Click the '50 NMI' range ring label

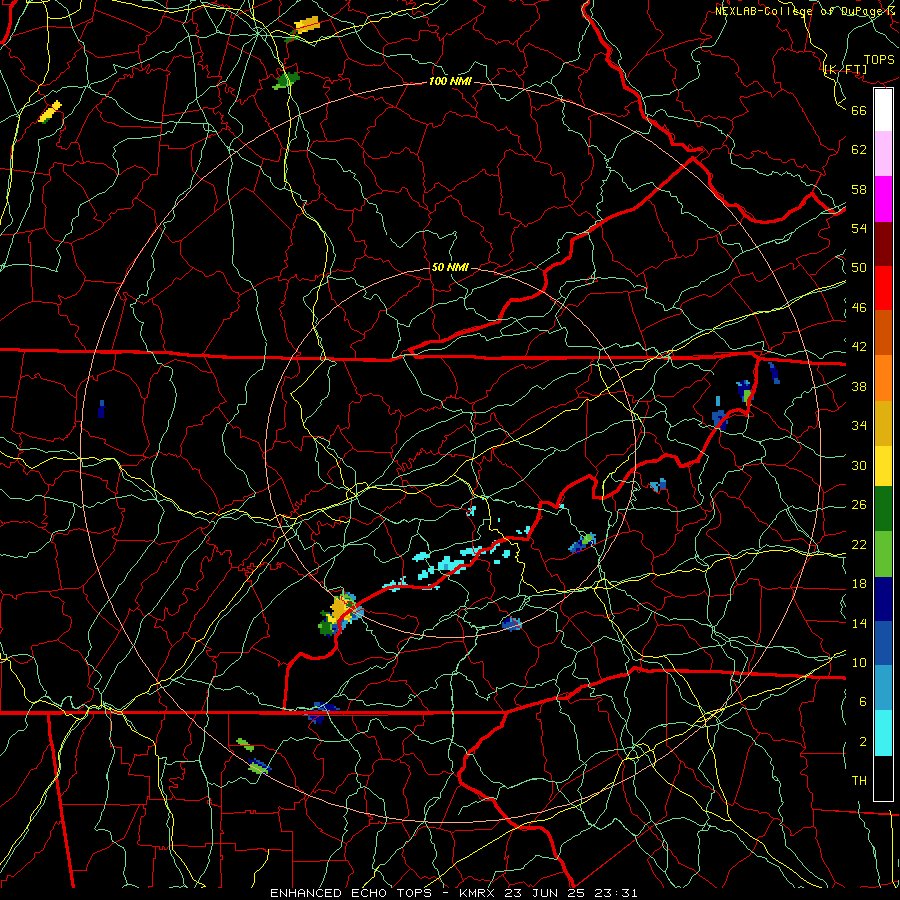pyautogui.click(x=450, y=267)
